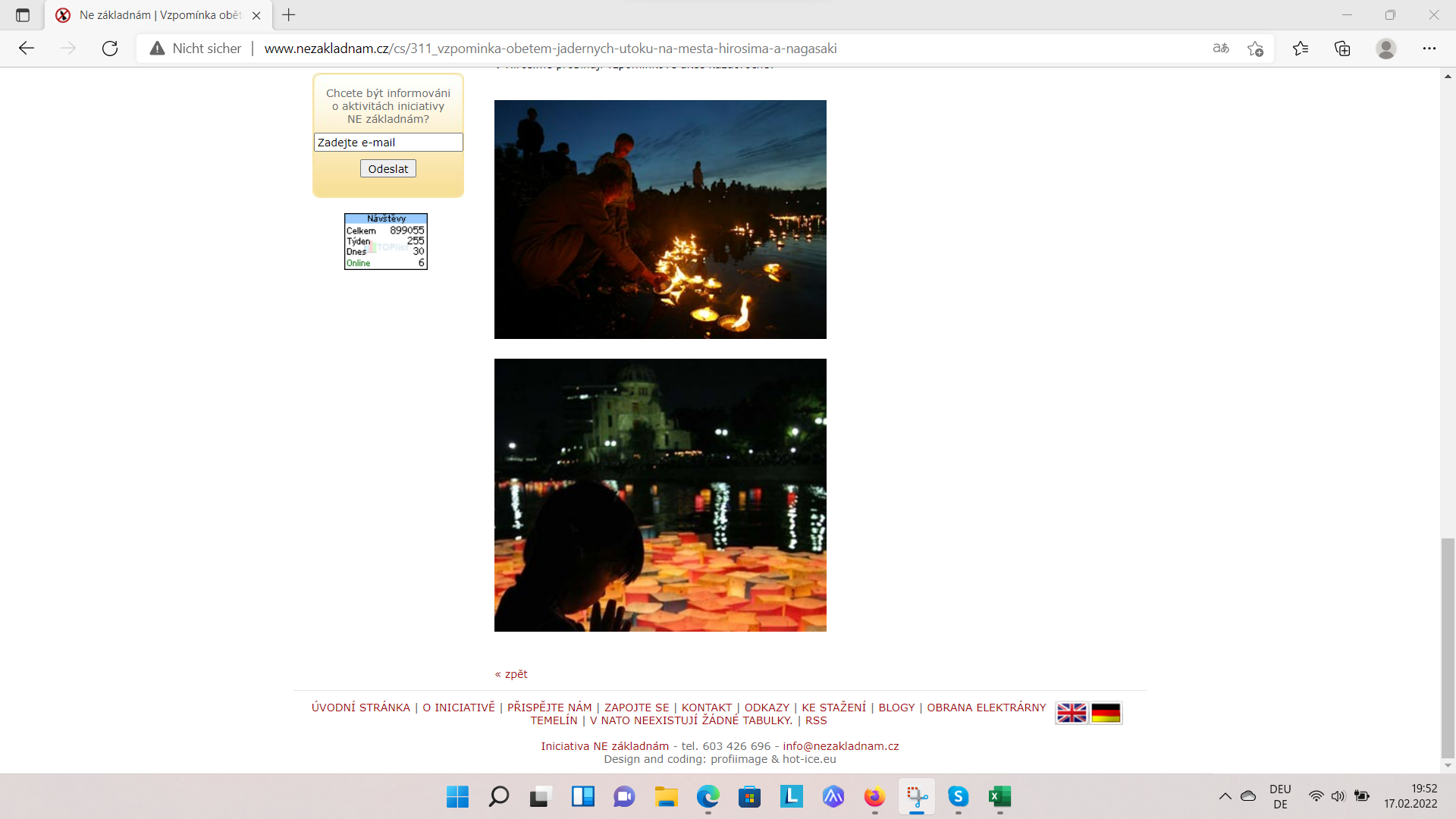
Task: Open BLOGY footer link
Action: [896, 708]
